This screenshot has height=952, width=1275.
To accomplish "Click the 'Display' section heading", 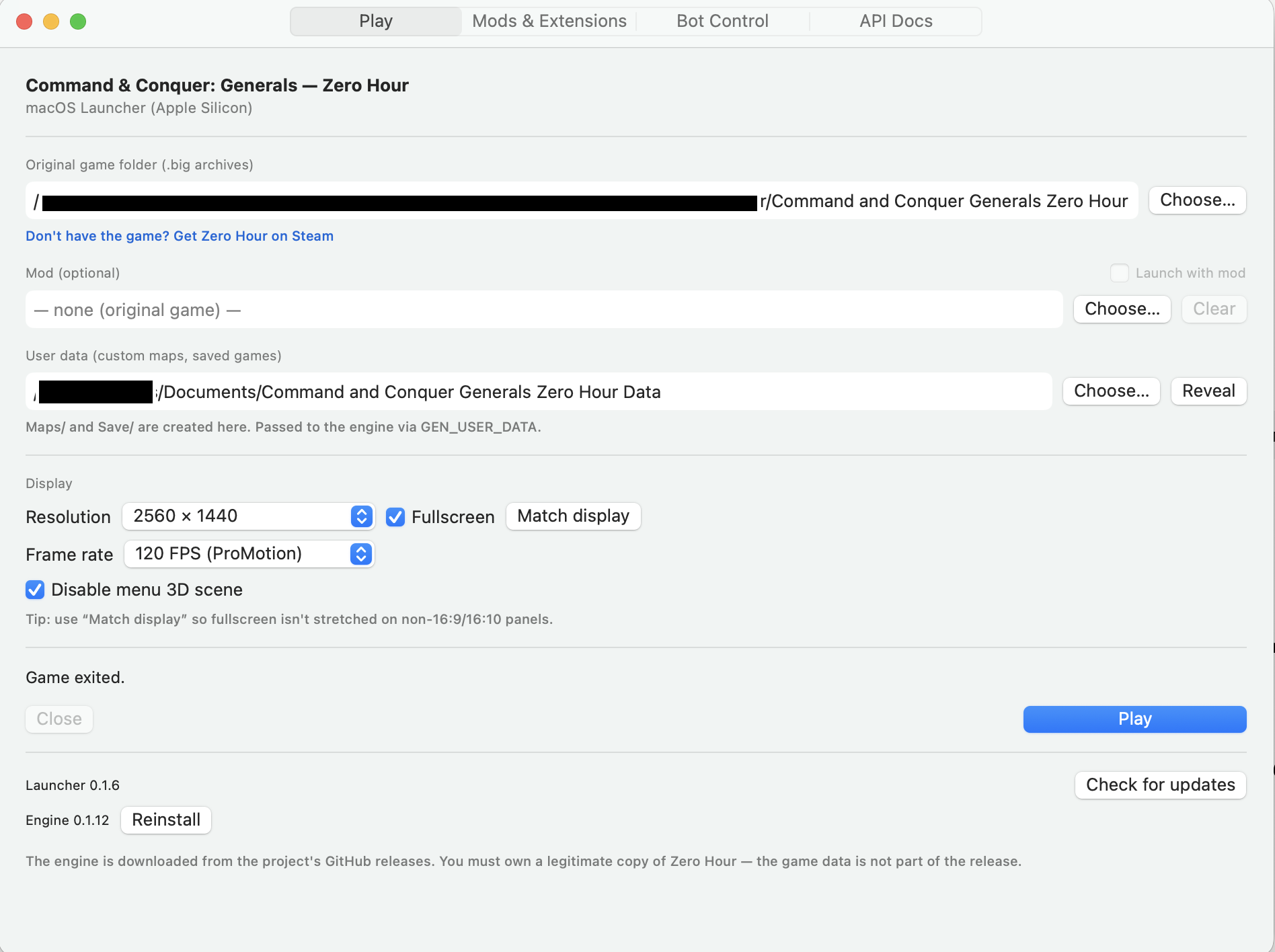I will tap(49, 483).
